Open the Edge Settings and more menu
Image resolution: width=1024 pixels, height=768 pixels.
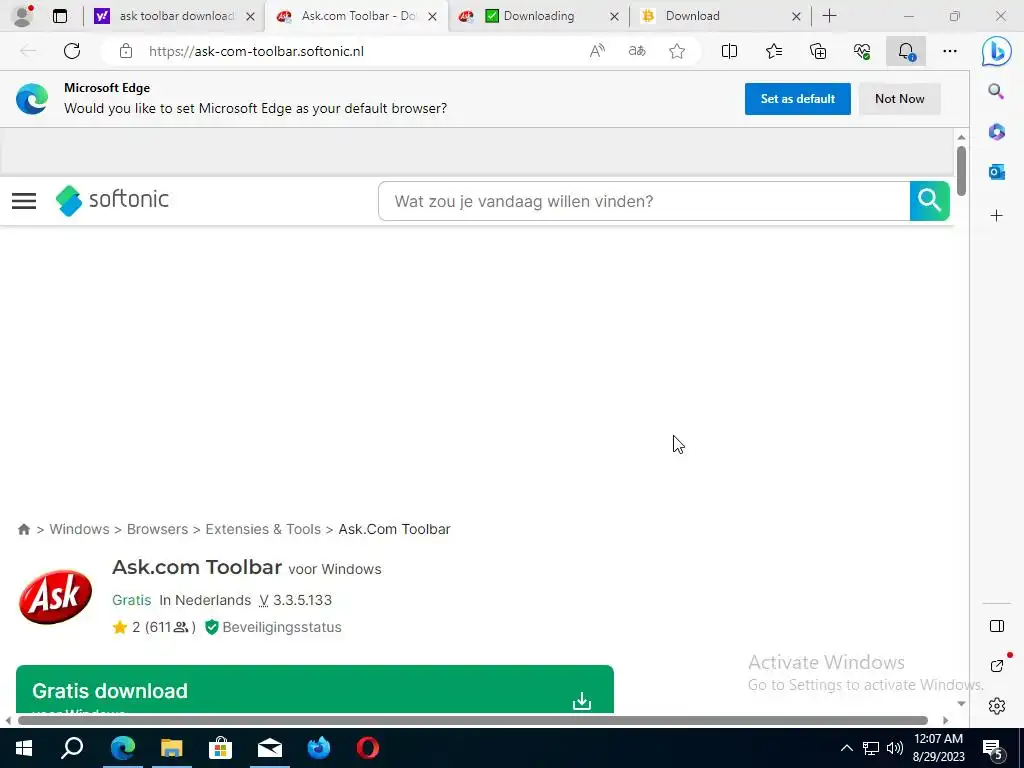pos(950,51)
